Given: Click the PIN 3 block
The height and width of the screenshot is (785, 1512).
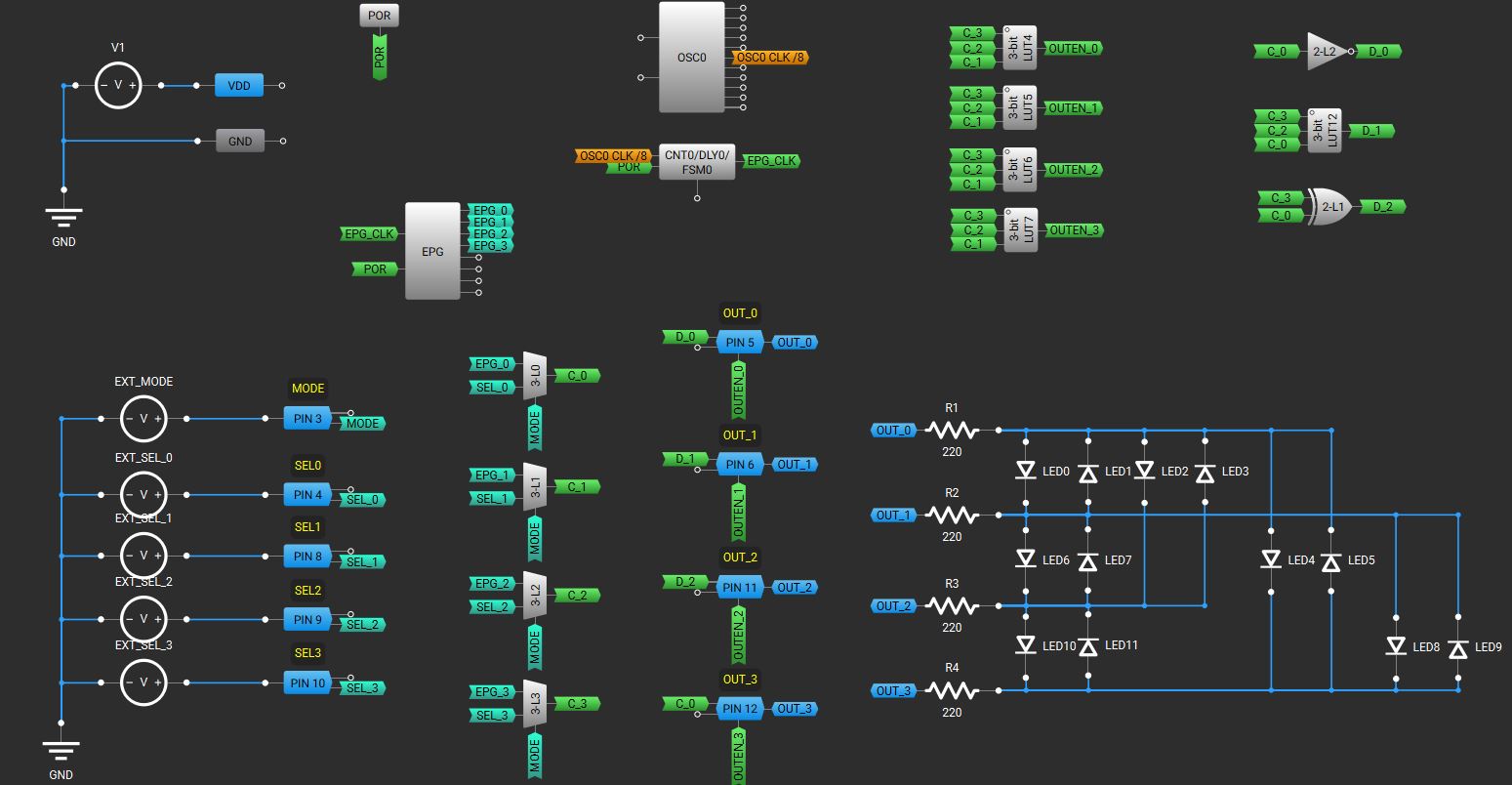Looking at the screenshot, I should coord(308,419).
